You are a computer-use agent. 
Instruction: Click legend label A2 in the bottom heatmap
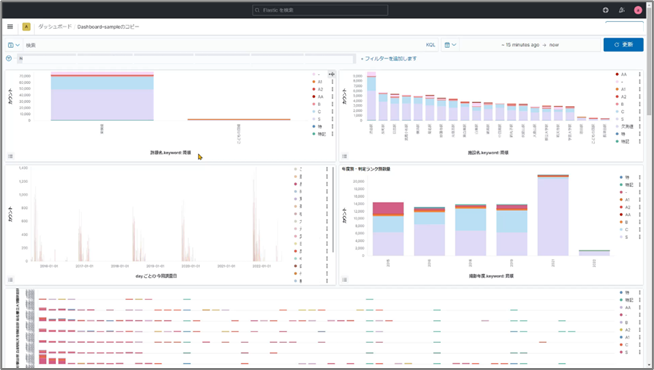tap(627, 330)
